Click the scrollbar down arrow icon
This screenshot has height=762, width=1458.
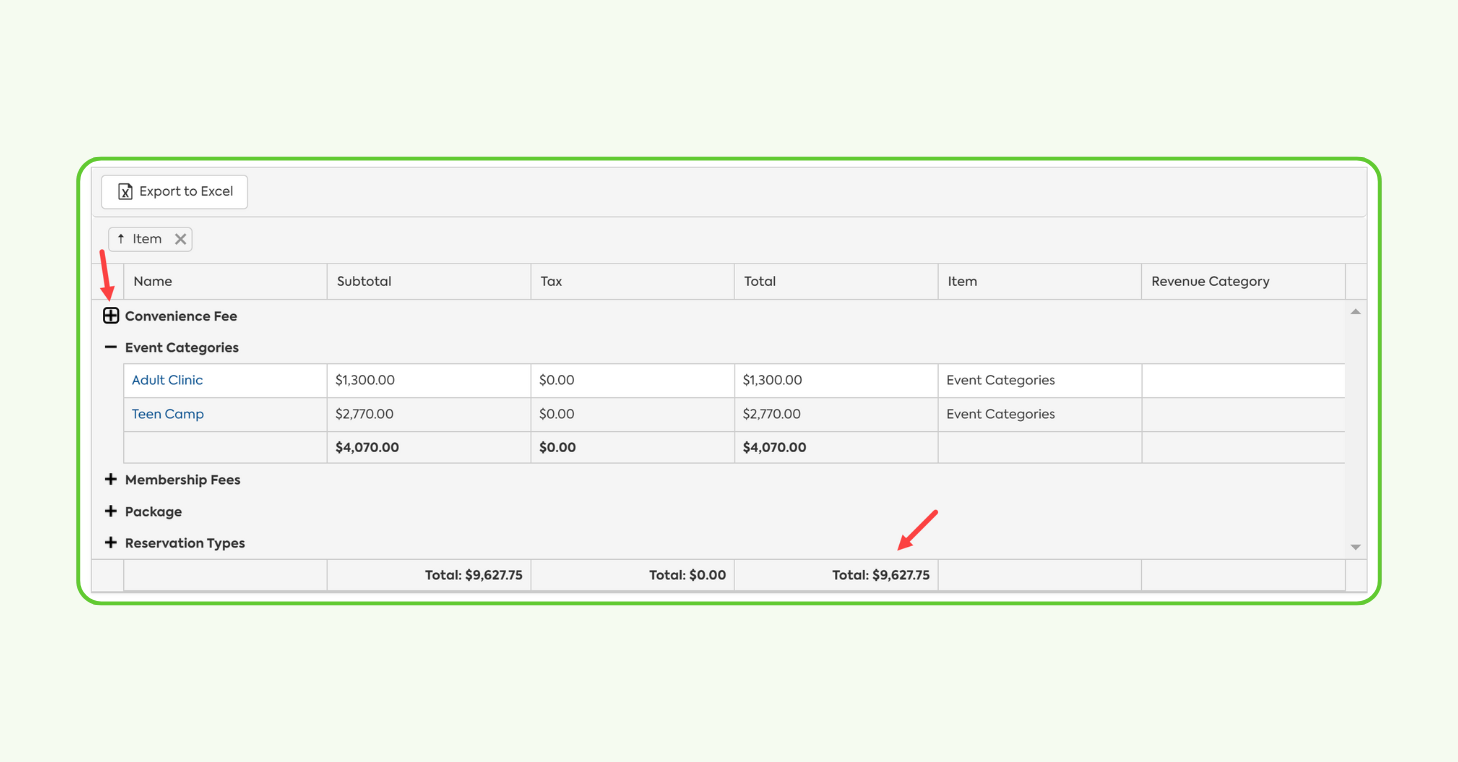[x=1355, y=547]
